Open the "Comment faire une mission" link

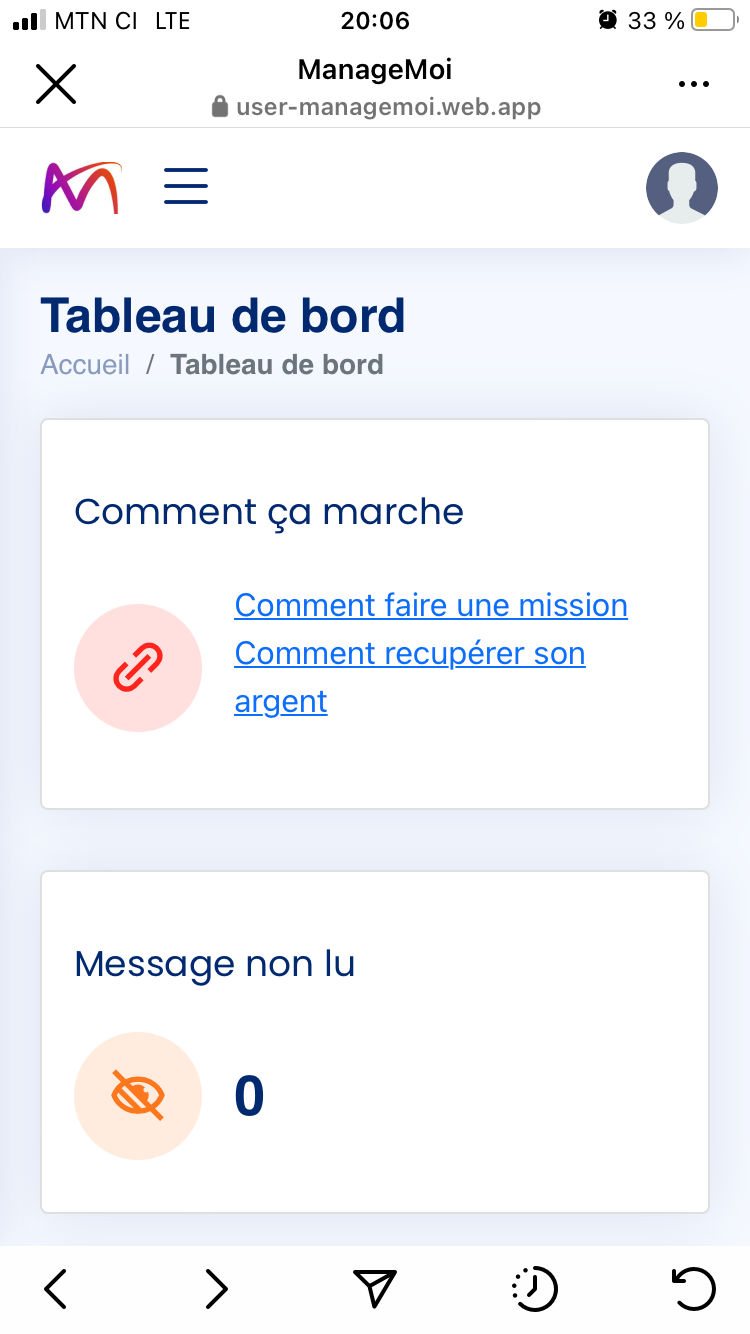click(x=431, y=606)
